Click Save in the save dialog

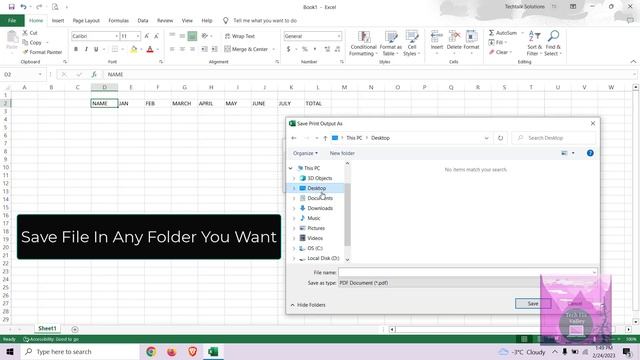pos(533,304)
